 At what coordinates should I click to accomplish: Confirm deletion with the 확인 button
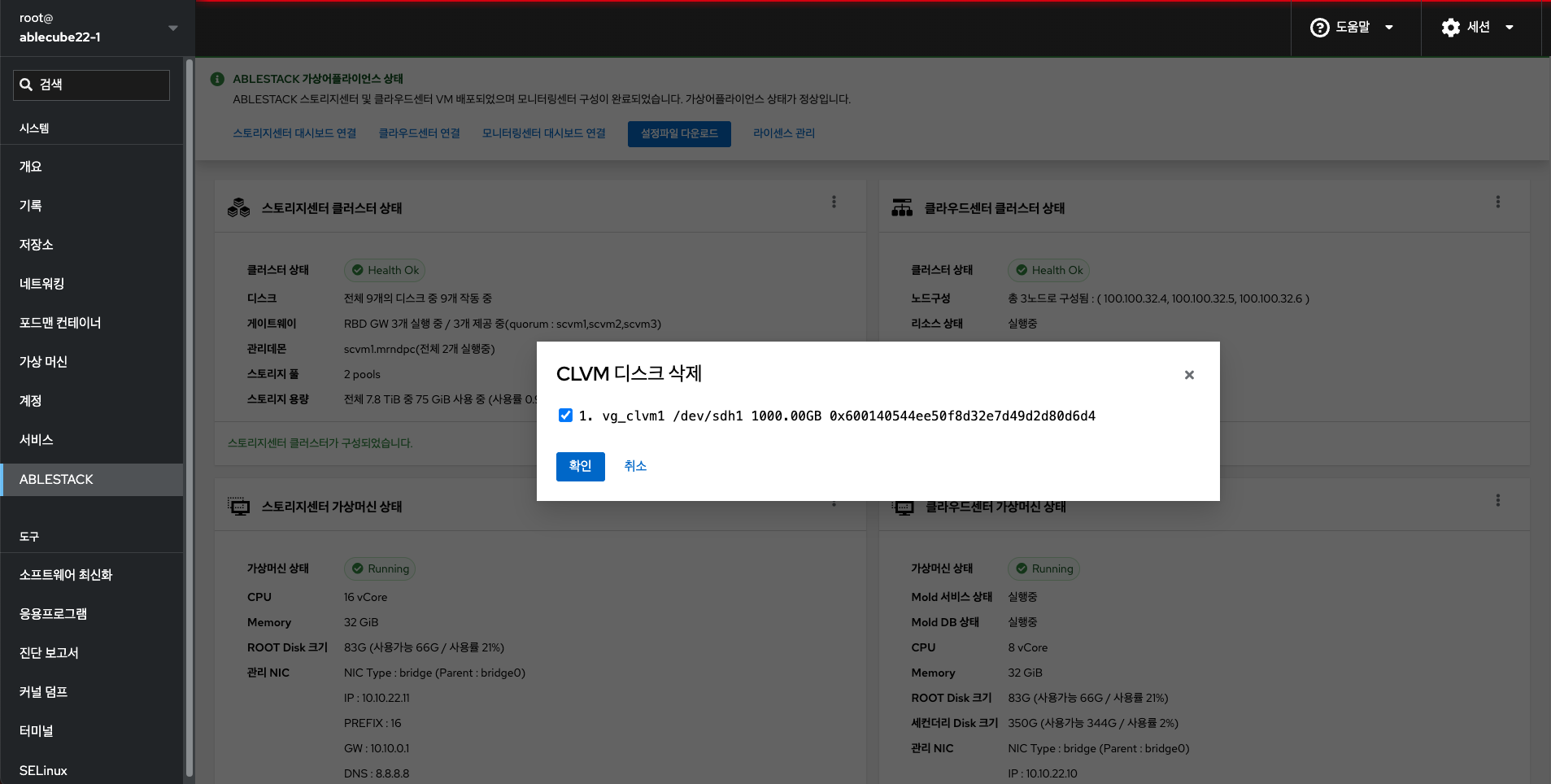coord(581,466)
